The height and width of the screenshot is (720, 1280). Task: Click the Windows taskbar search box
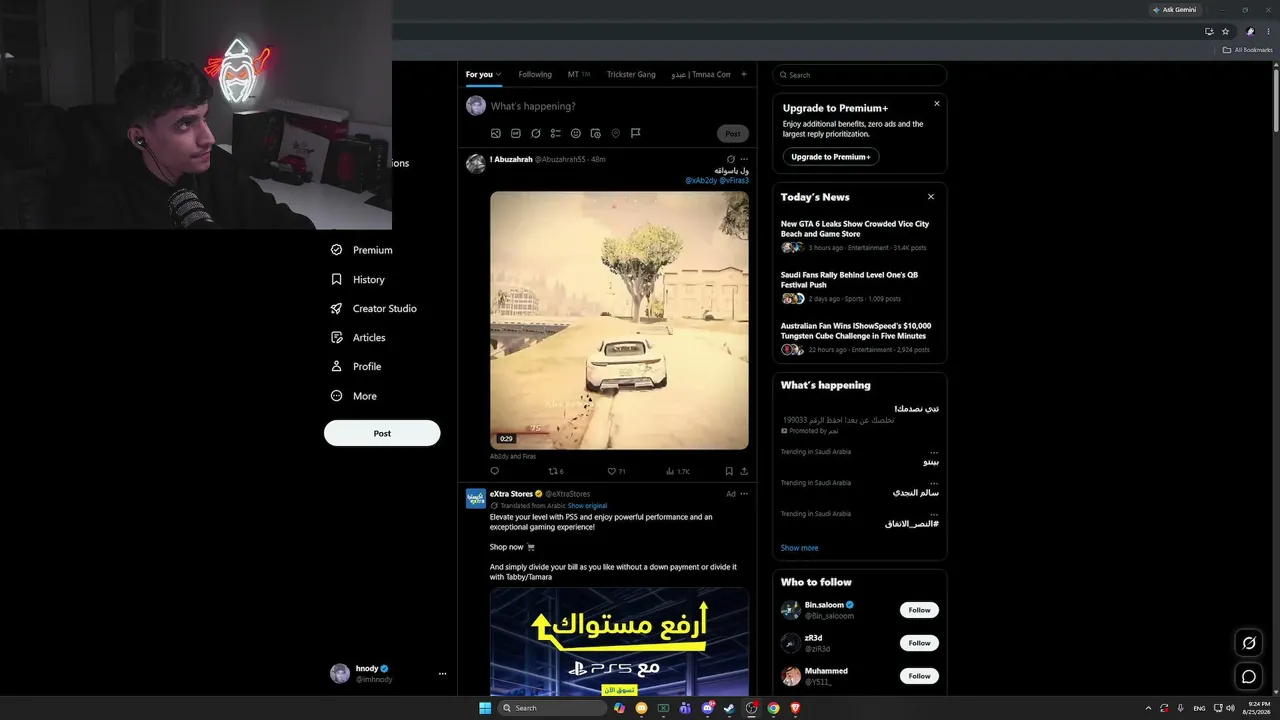[552, 708]
